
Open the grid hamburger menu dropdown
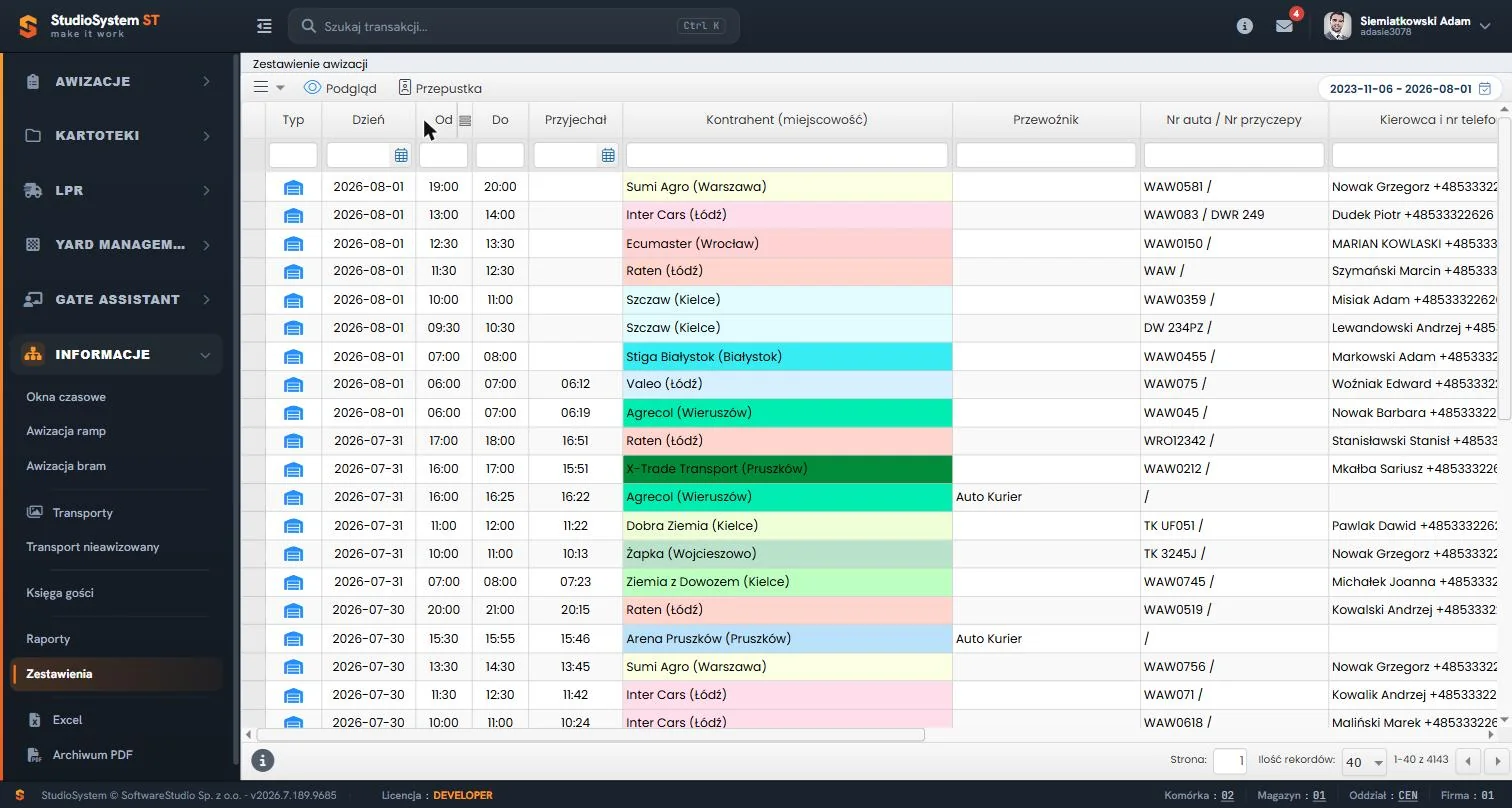[268, 87]
